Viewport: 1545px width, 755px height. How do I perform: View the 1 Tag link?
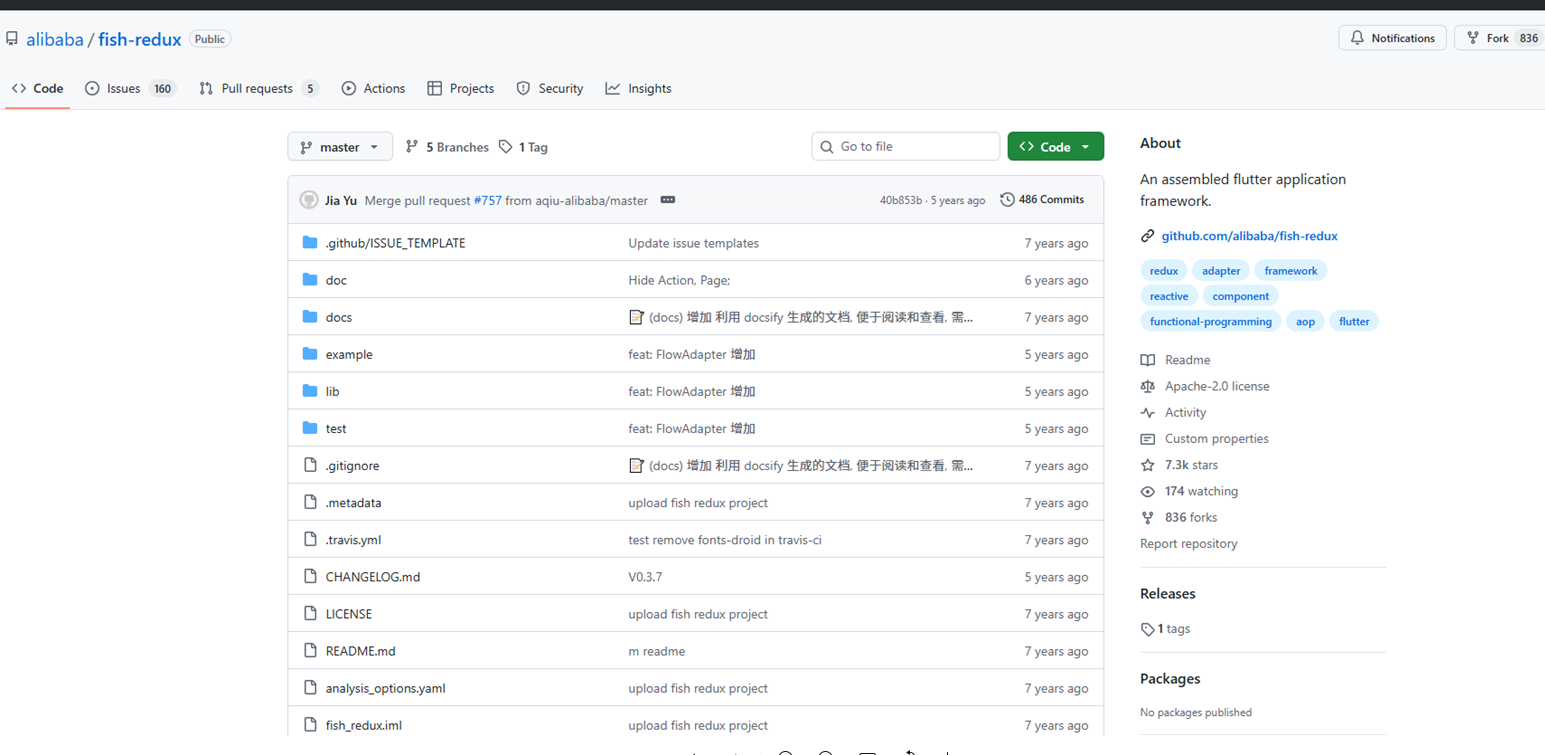click(x=523, y=147)
